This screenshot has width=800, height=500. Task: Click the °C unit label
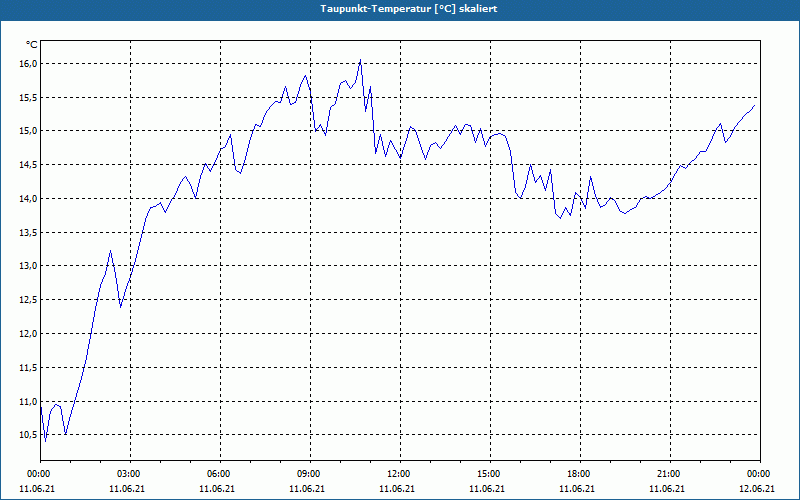point(32,45)
